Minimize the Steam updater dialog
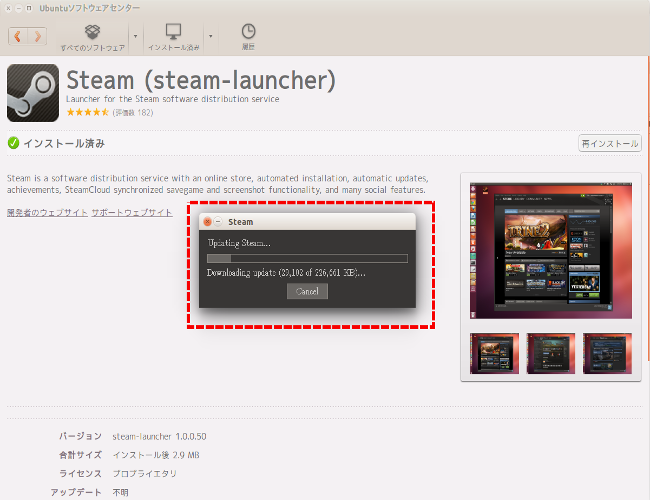Screen dimensions: 650x500 (x=218, y=222)
